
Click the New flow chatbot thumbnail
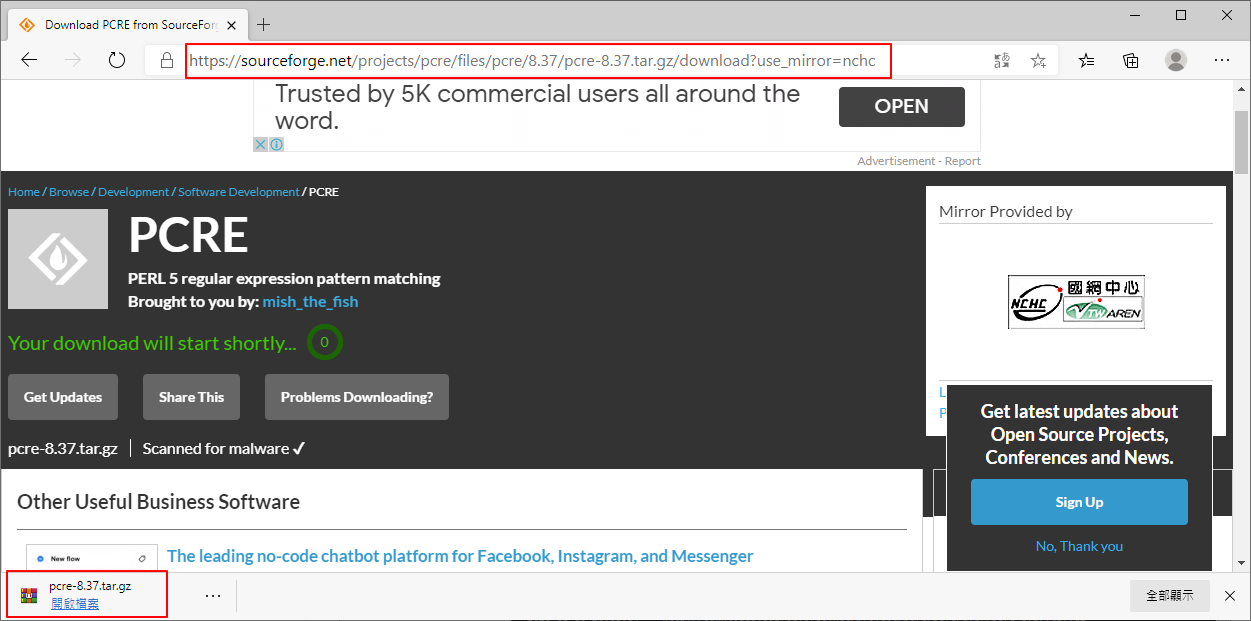[x=92, y=558]
